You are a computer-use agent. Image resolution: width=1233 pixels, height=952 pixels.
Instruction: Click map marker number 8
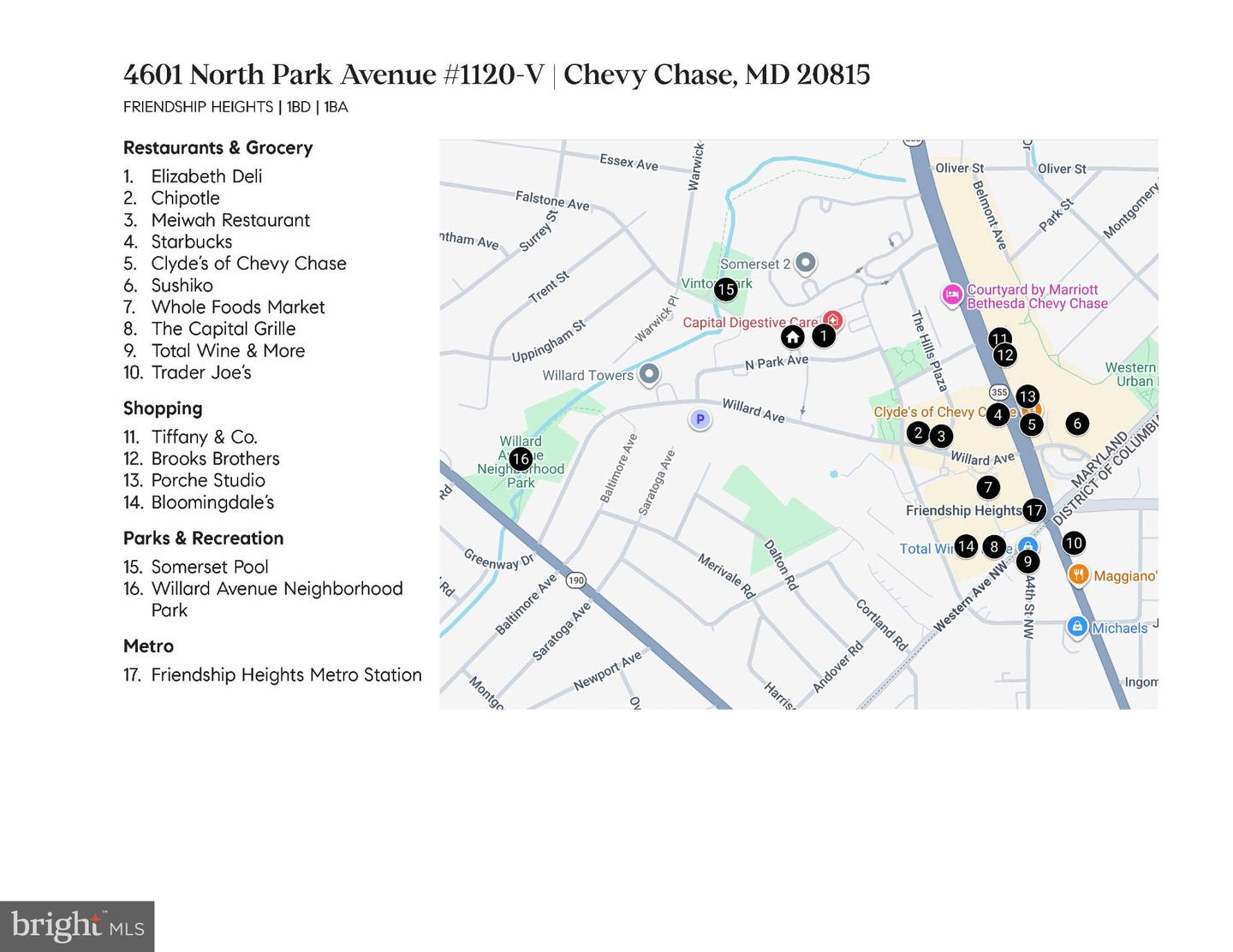click(994, 546)
